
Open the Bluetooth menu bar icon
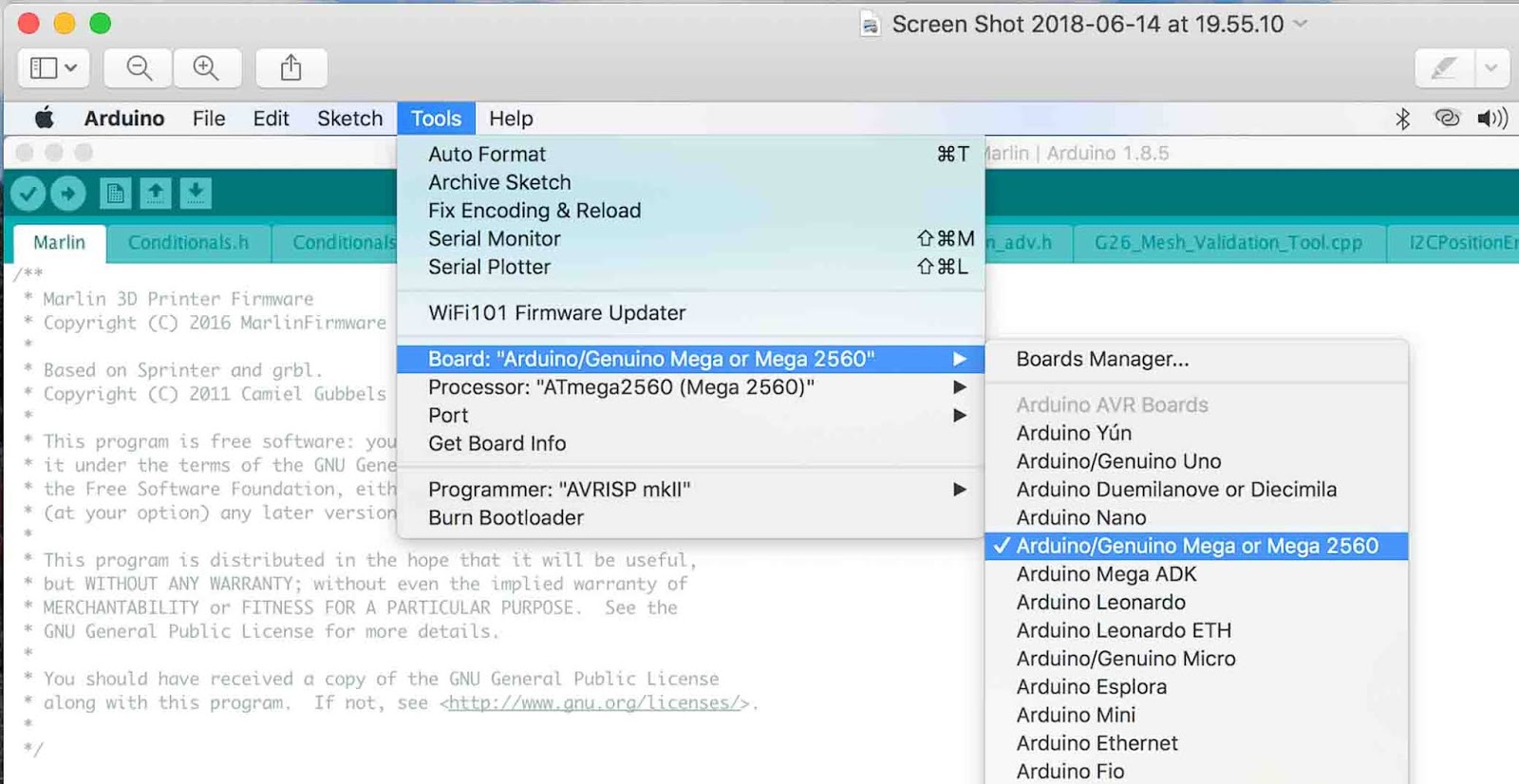coord(1402,119)
